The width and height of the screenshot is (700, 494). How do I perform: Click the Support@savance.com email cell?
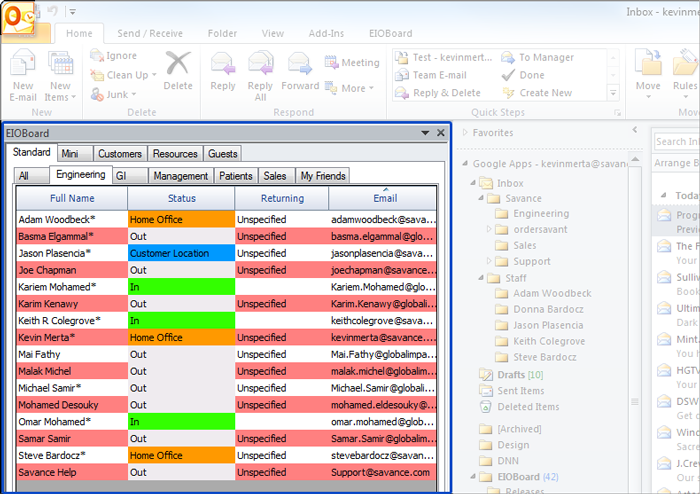pyautogui.click(x=383, y=473)
